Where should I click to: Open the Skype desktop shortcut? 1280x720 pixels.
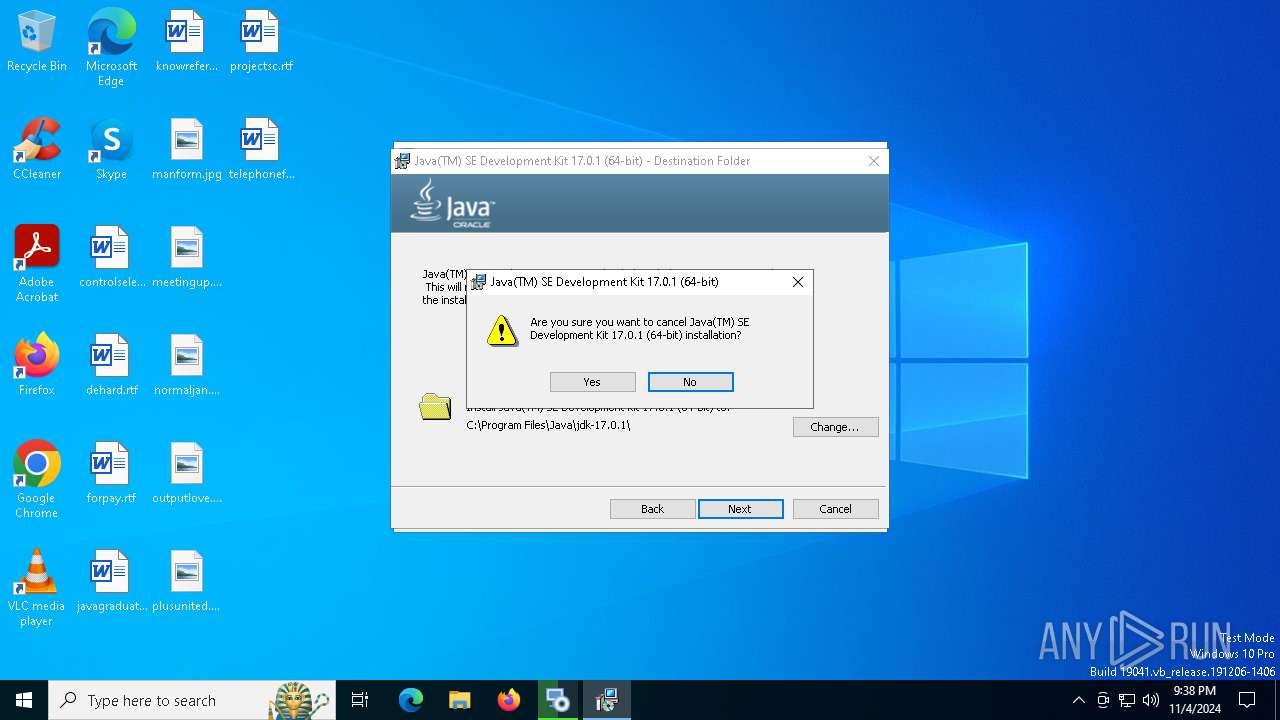click(111, 150)
